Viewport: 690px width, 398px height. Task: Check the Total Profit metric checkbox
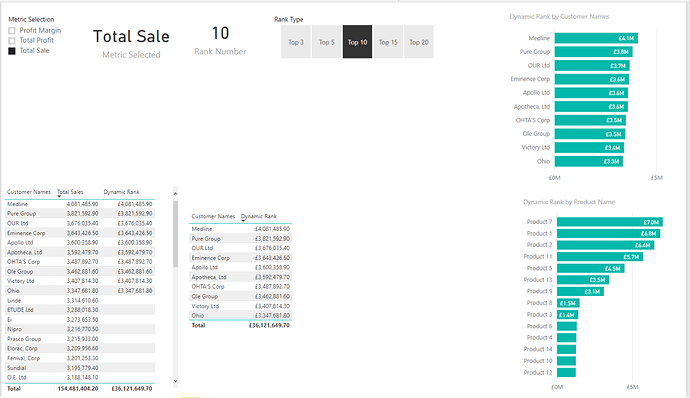point(12,41)
